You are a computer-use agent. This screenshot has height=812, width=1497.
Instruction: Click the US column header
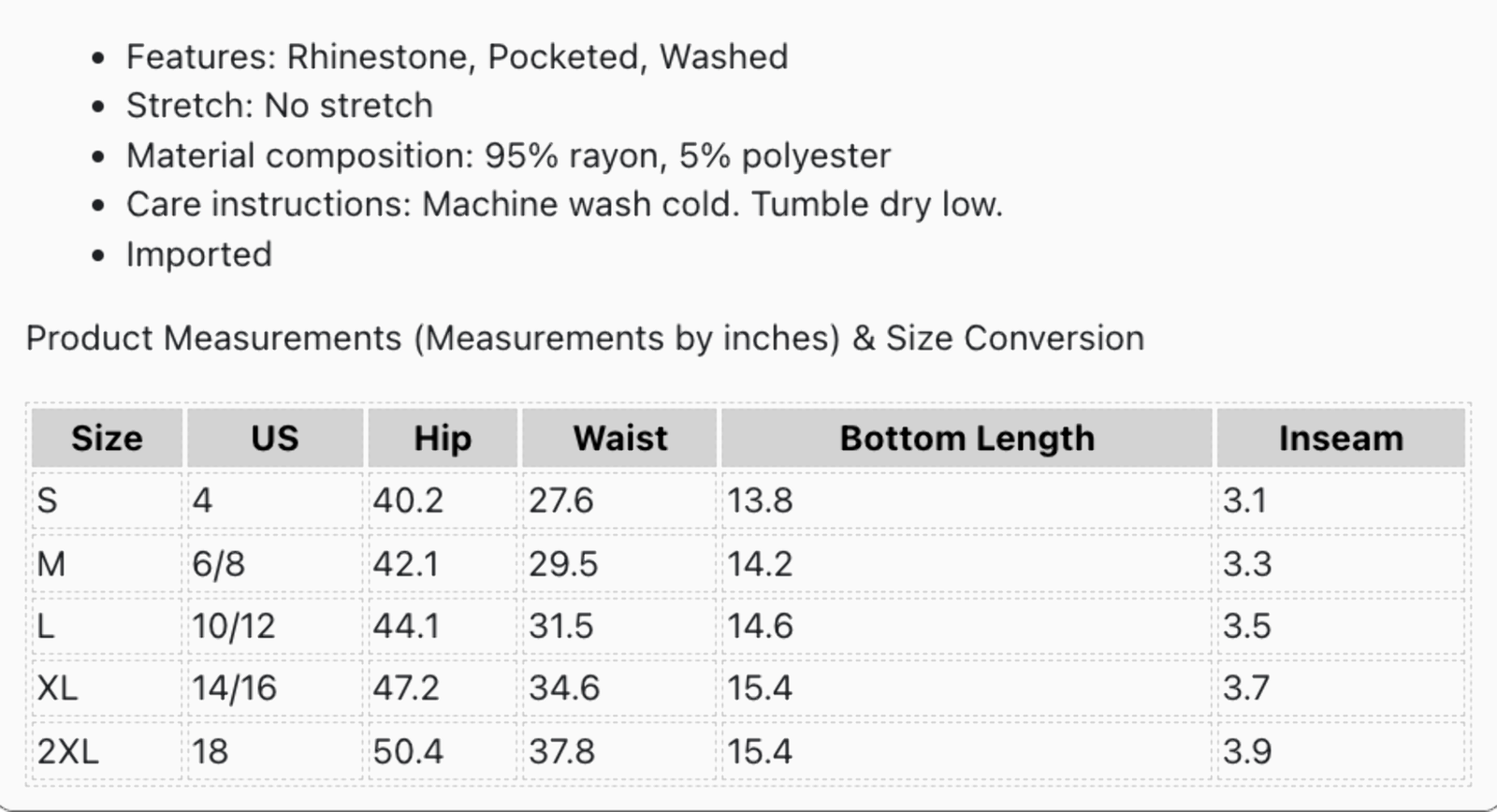tap(275, 438)
